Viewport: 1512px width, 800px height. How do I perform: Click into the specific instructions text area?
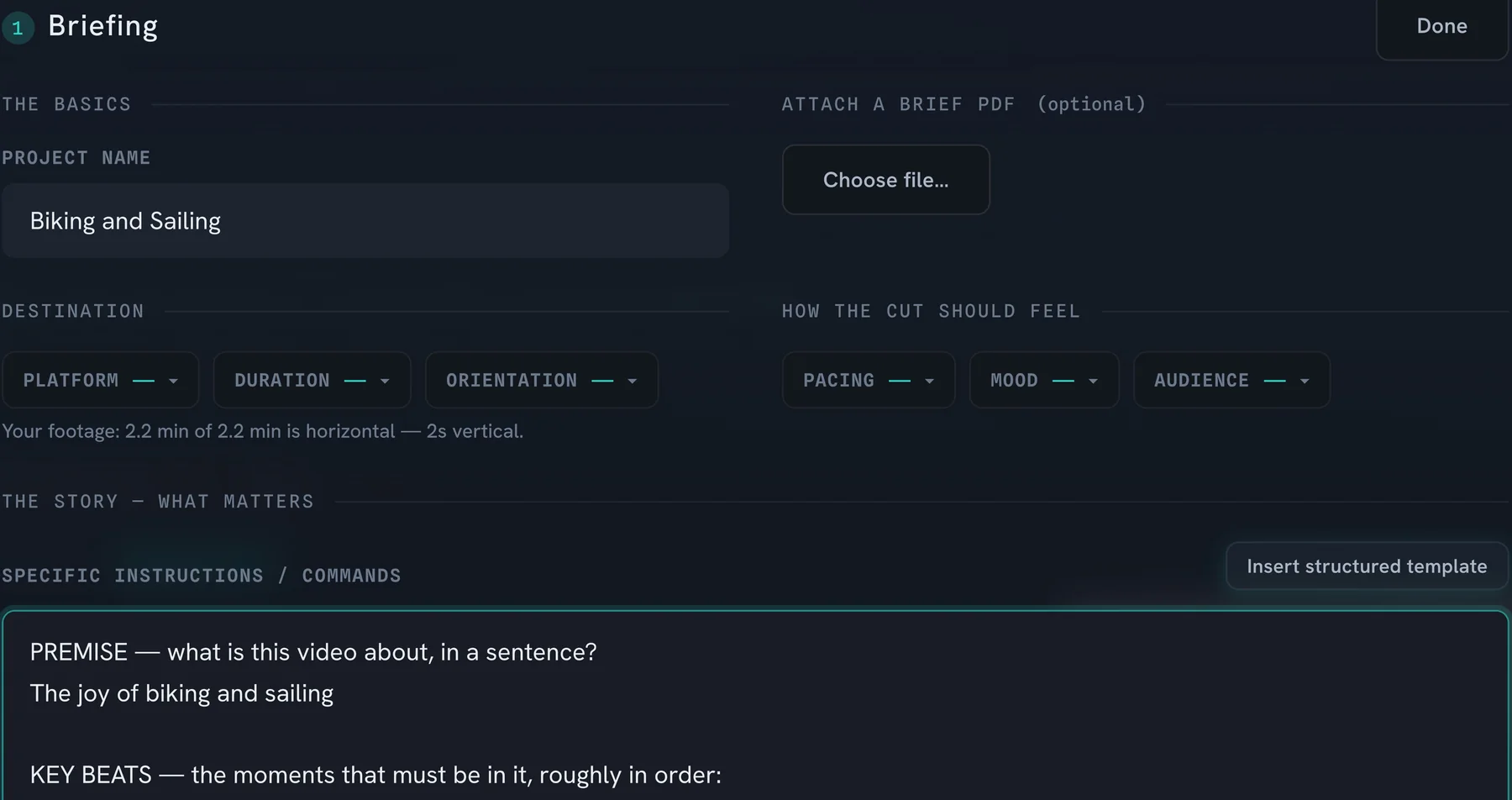[x=755, y=706]
